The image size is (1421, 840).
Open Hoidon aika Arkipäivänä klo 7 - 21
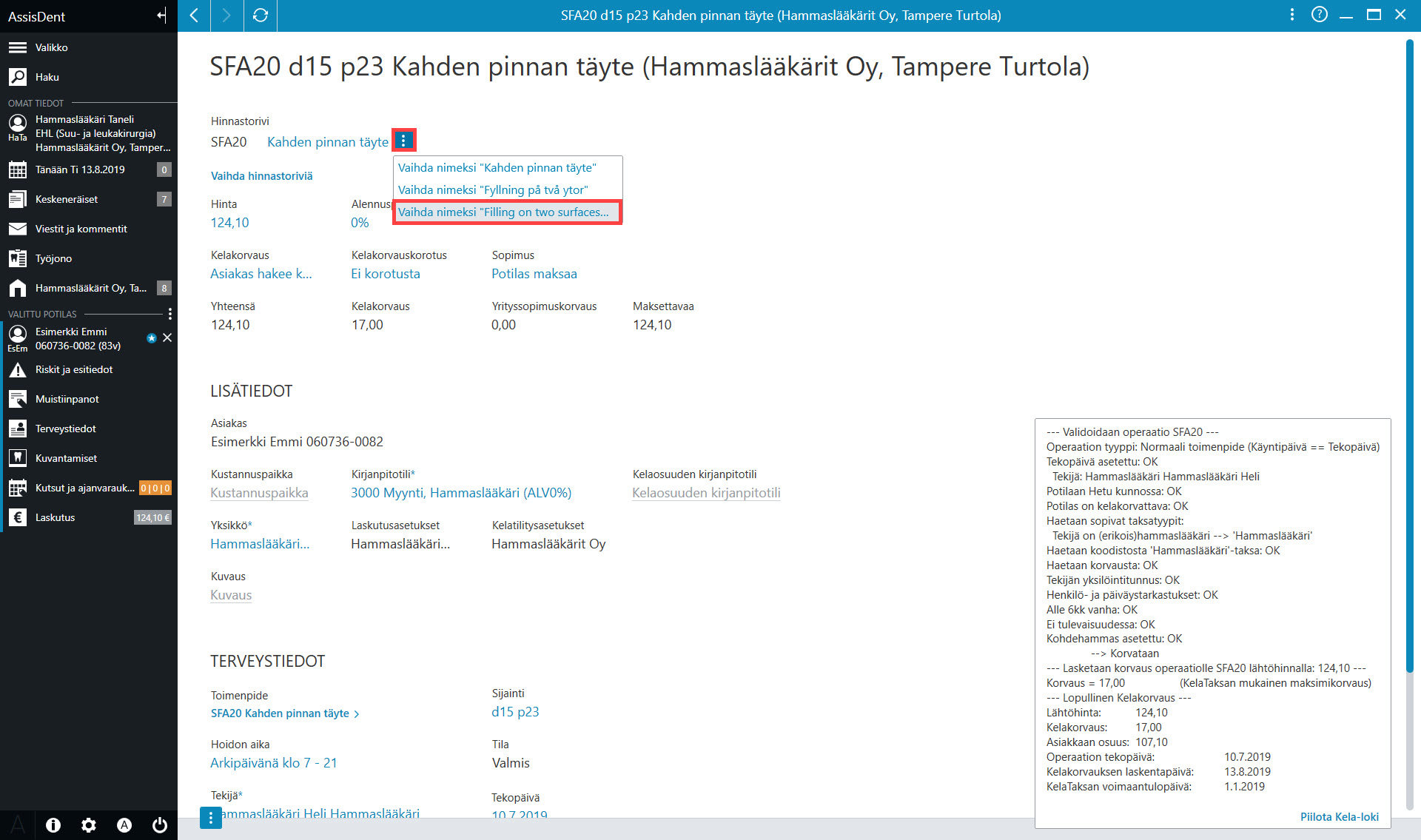click(274, 763)
